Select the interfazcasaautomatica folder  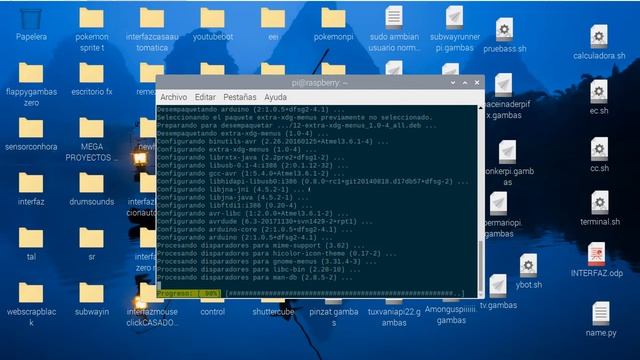click(x=152, y=18)
